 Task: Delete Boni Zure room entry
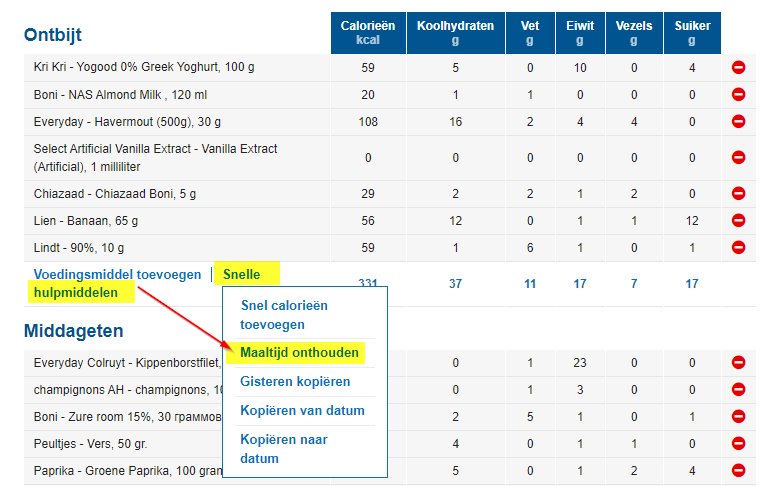coord(739,415)
